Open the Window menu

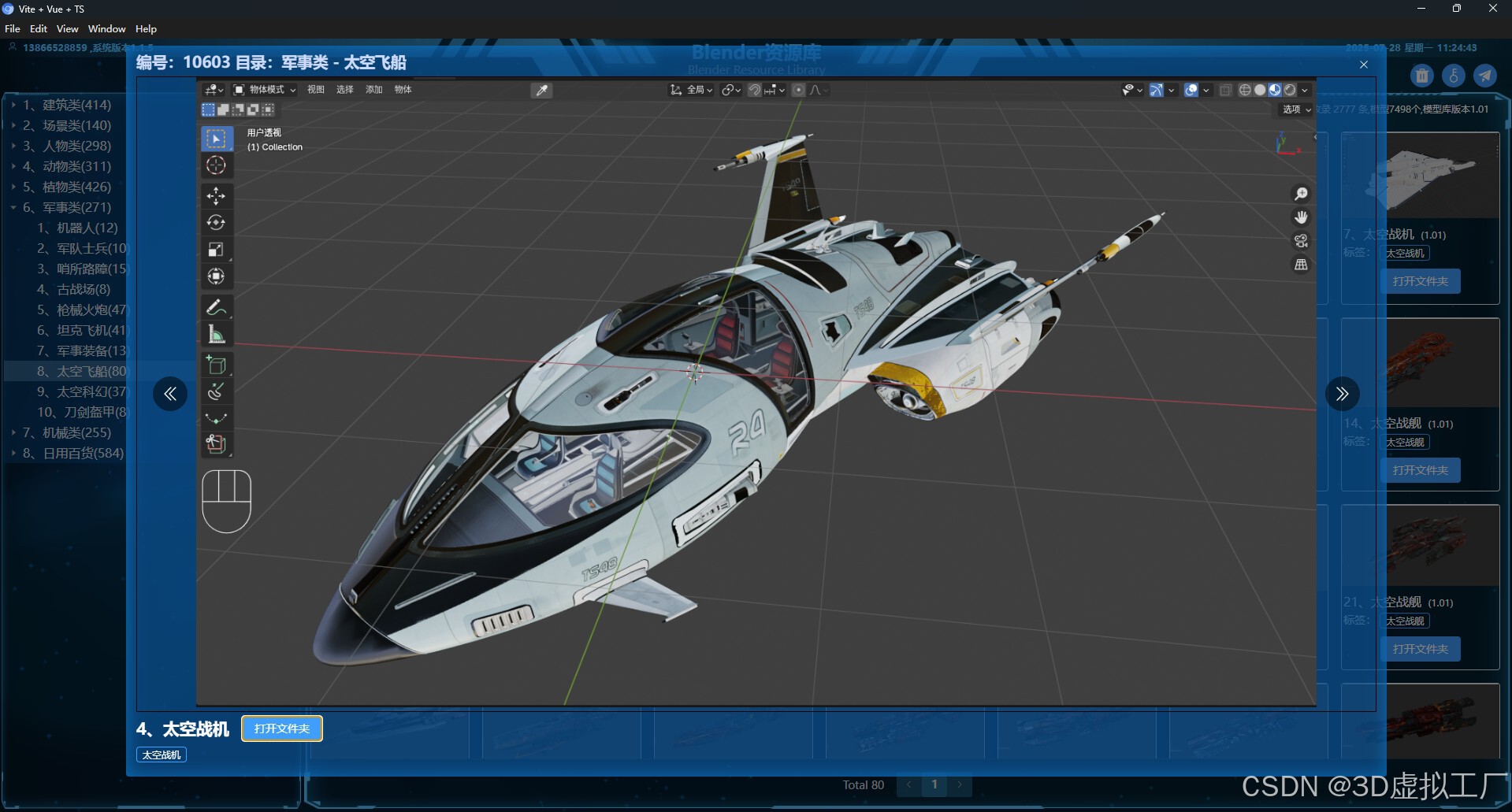coord(107,29)
